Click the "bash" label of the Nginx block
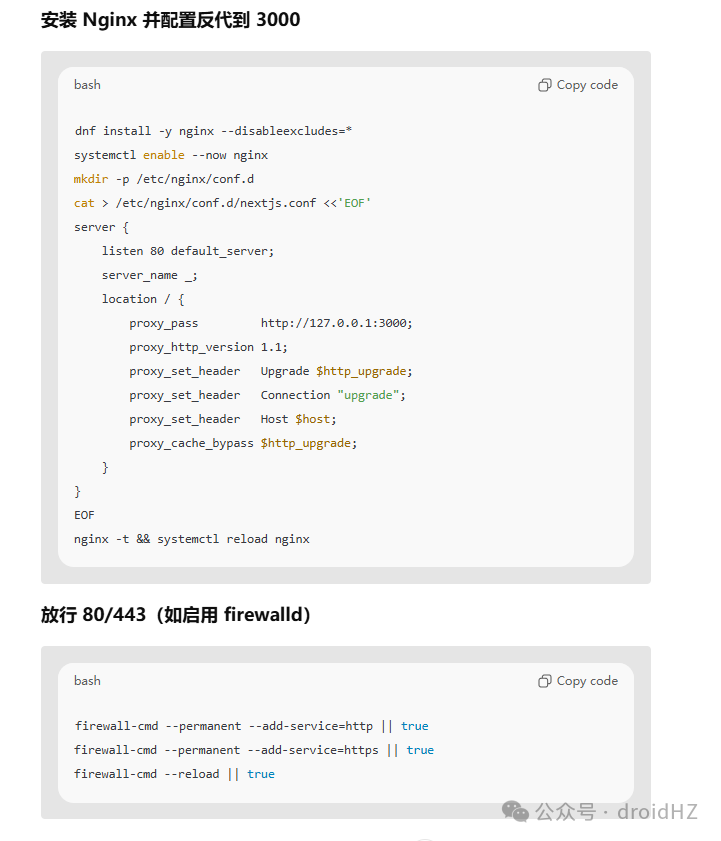 pos(87,85)
